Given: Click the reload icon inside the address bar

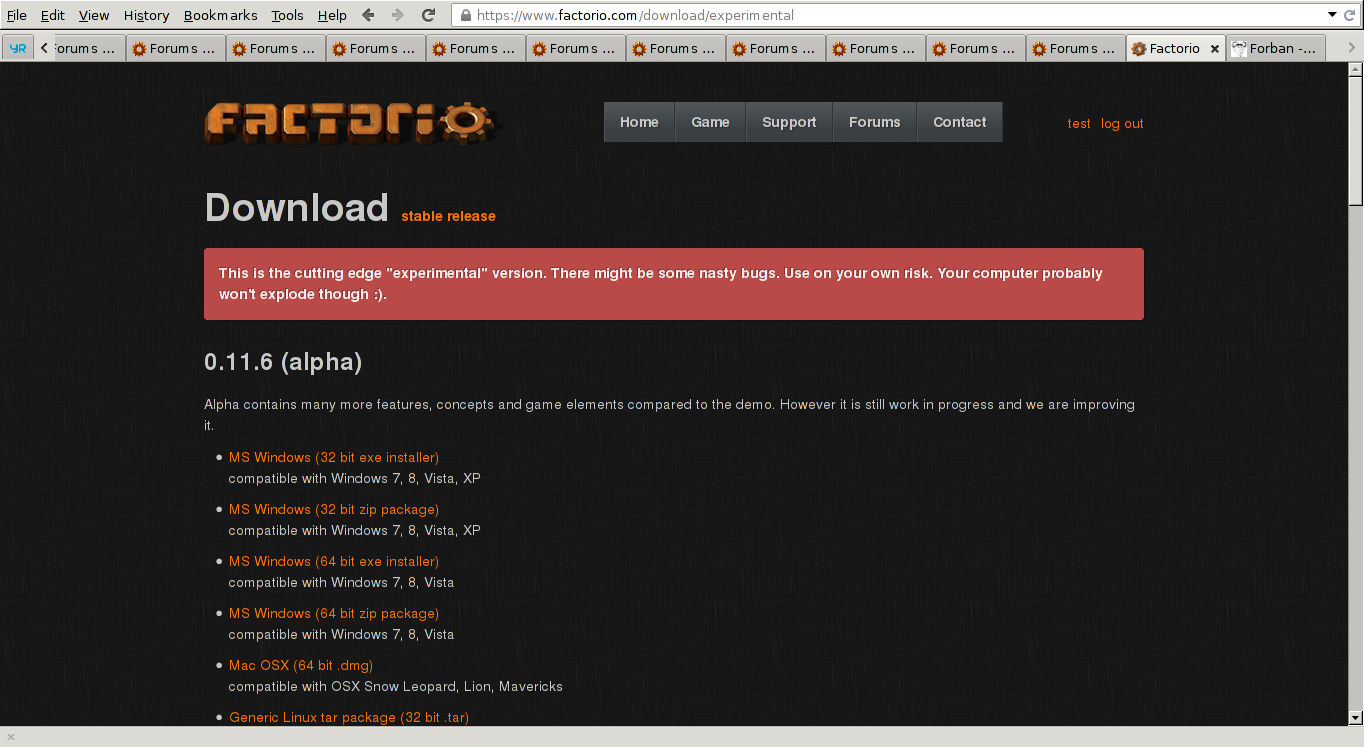Looking at the screenshot, I should click(x=1350, y=15).
